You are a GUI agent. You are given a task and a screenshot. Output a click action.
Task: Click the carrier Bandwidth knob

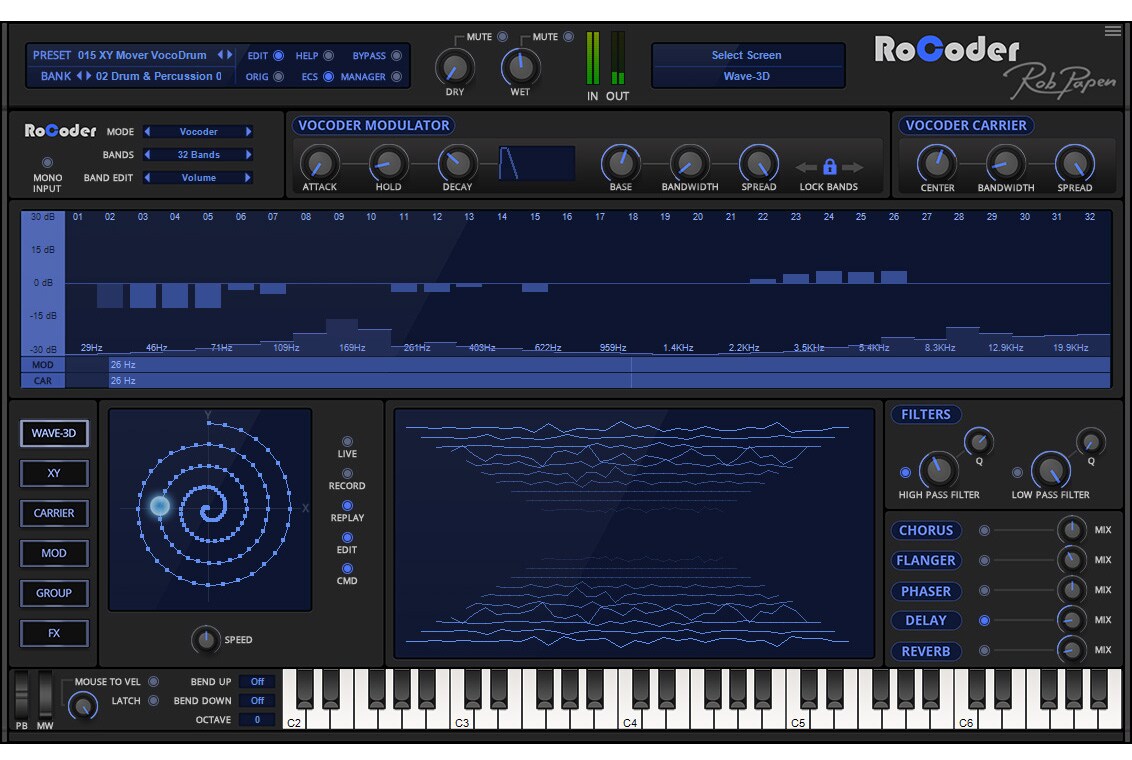click(x=1006, y=164)
